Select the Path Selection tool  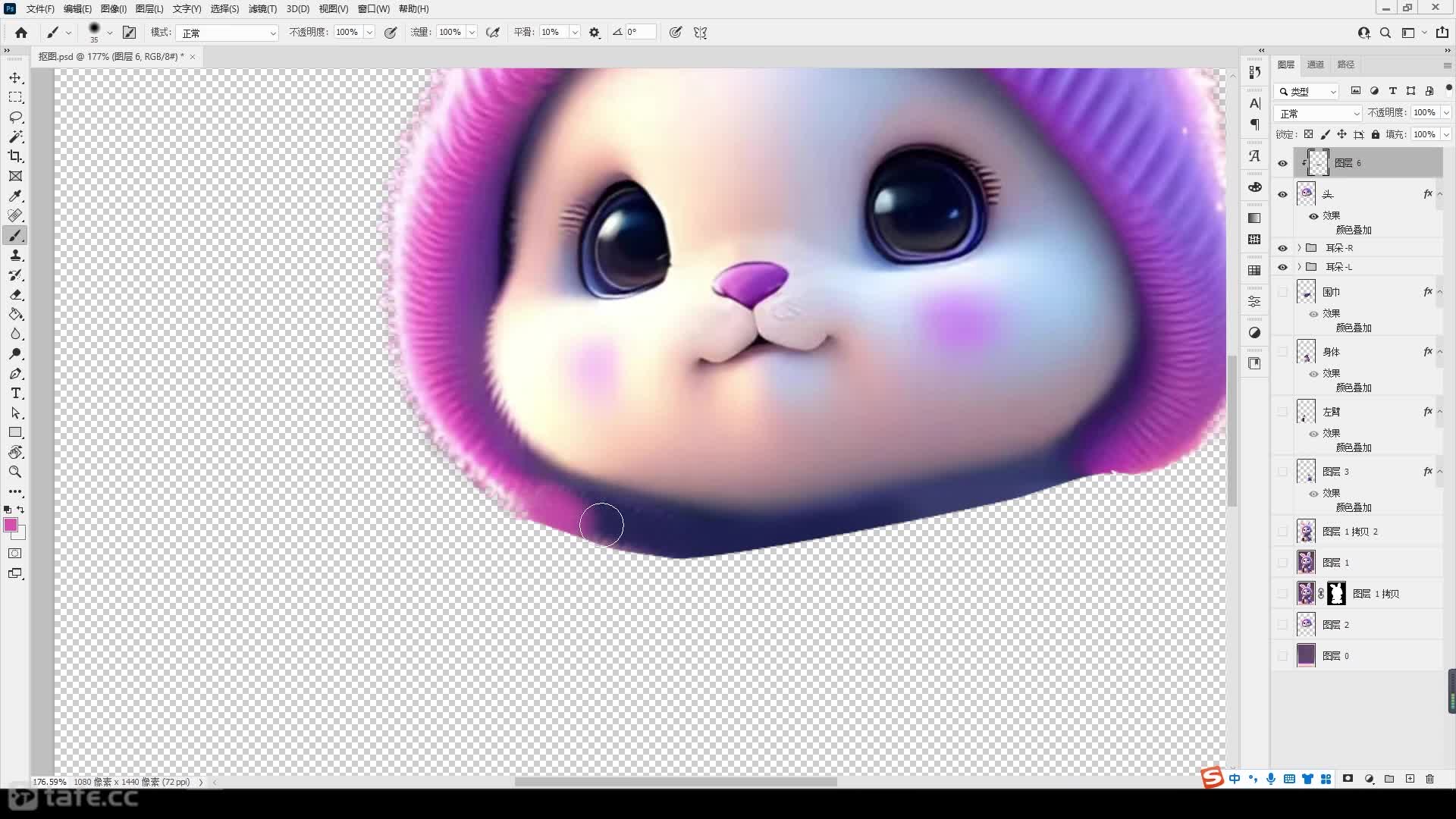coord(15,413)
